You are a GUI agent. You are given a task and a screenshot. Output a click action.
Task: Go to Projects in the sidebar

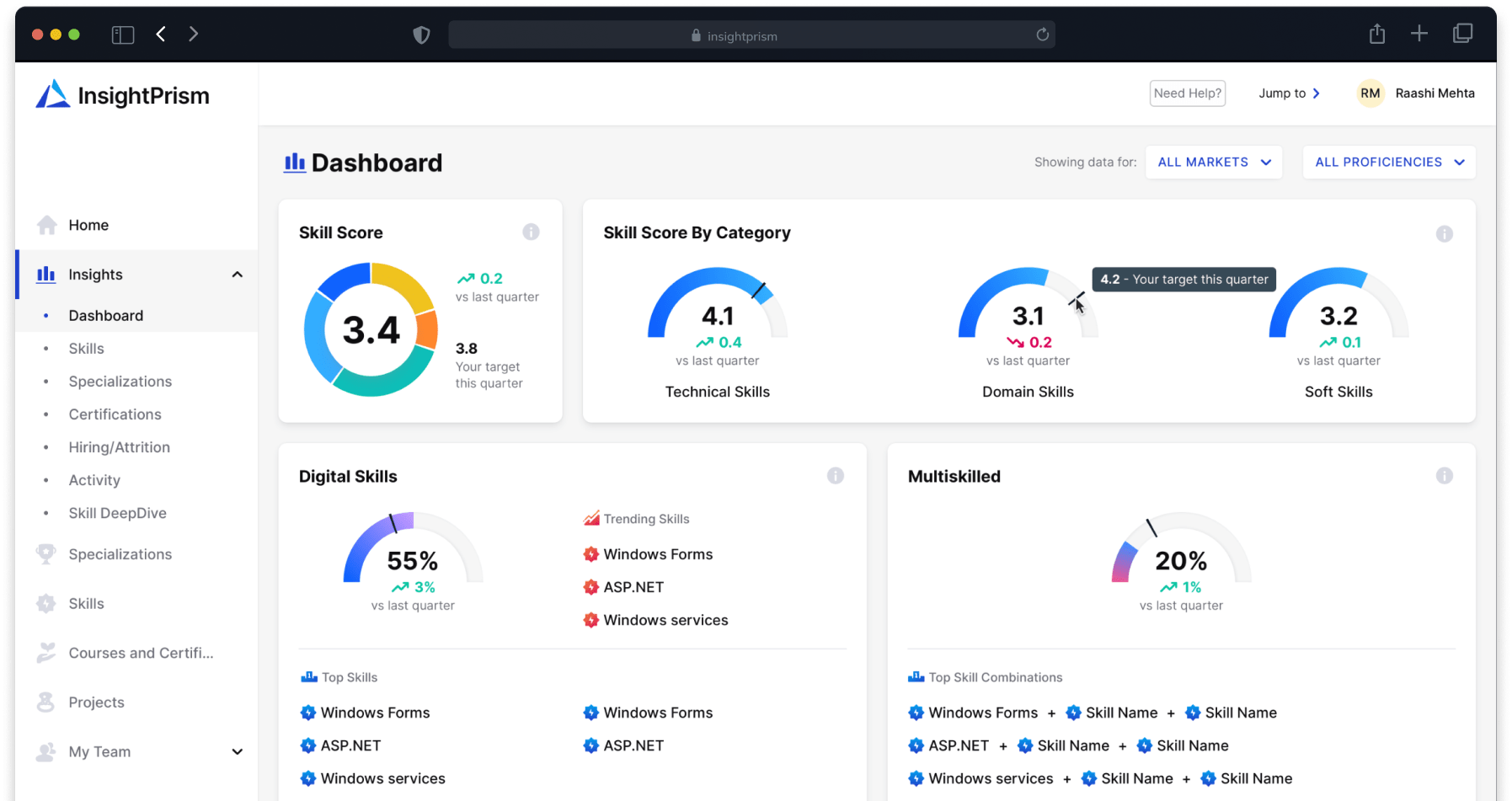(96, 702)
